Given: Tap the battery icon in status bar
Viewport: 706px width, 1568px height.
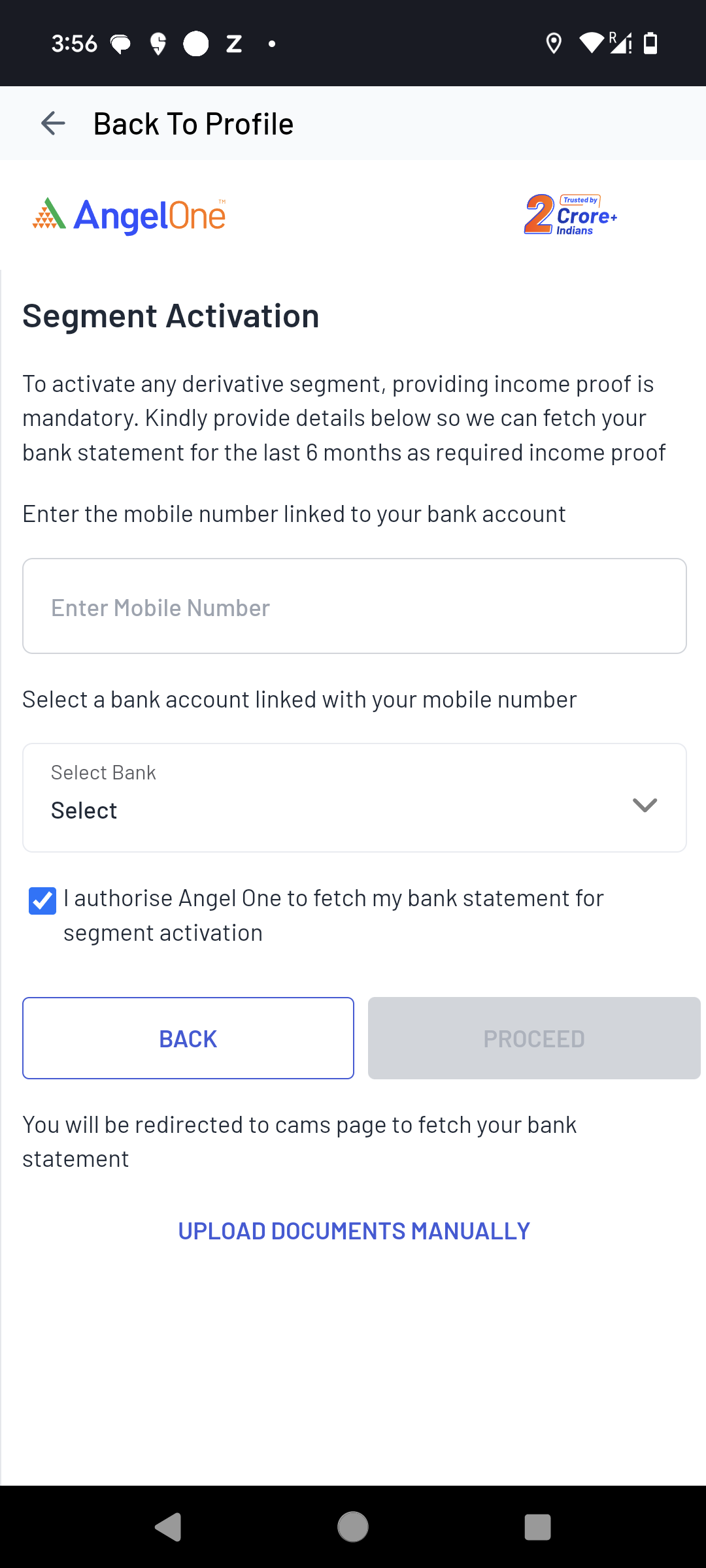Looking at the screenshot, I should pos(650,44).
